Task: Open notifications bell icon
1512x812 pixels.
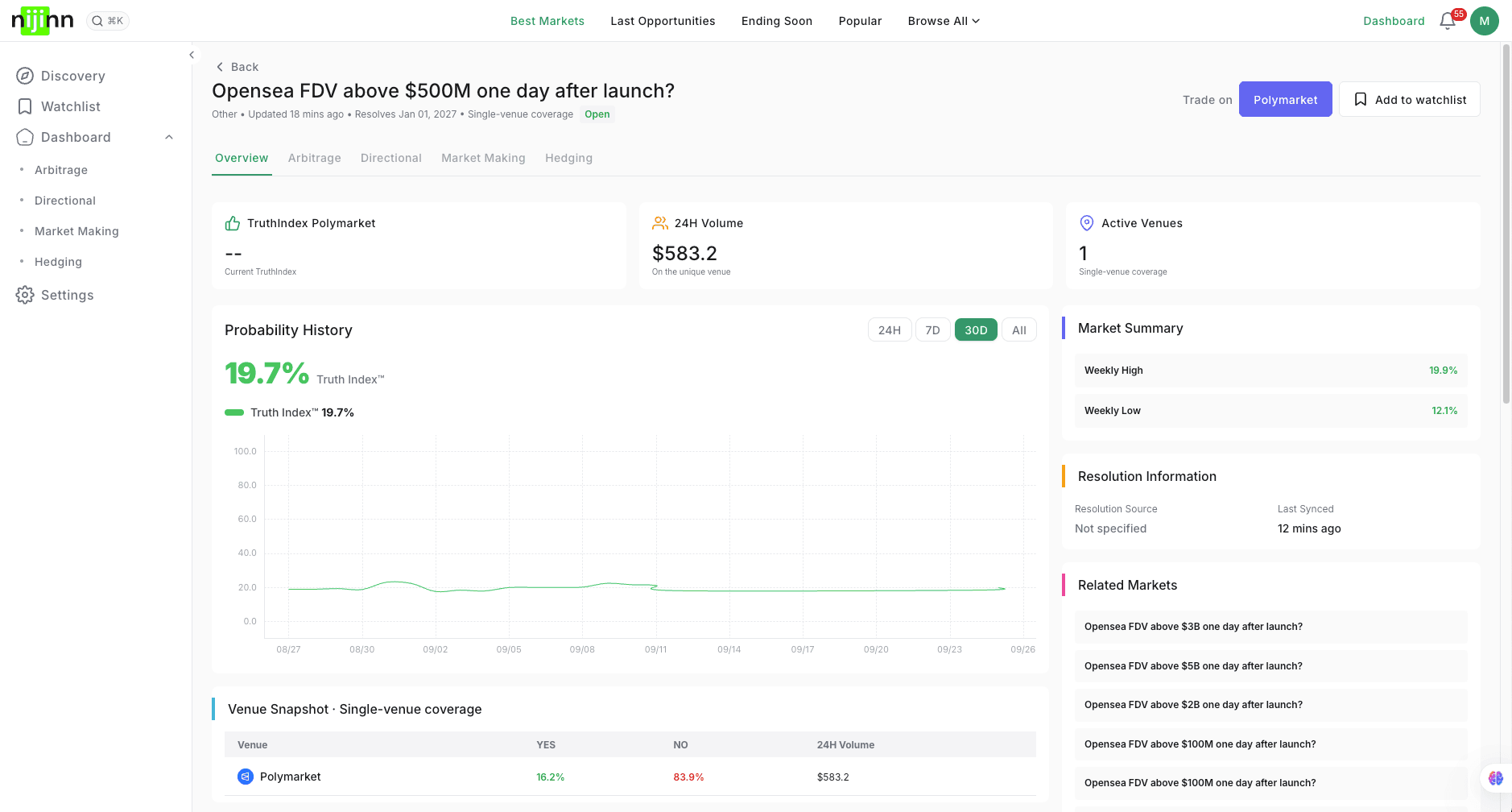Action: [1448, 21]
